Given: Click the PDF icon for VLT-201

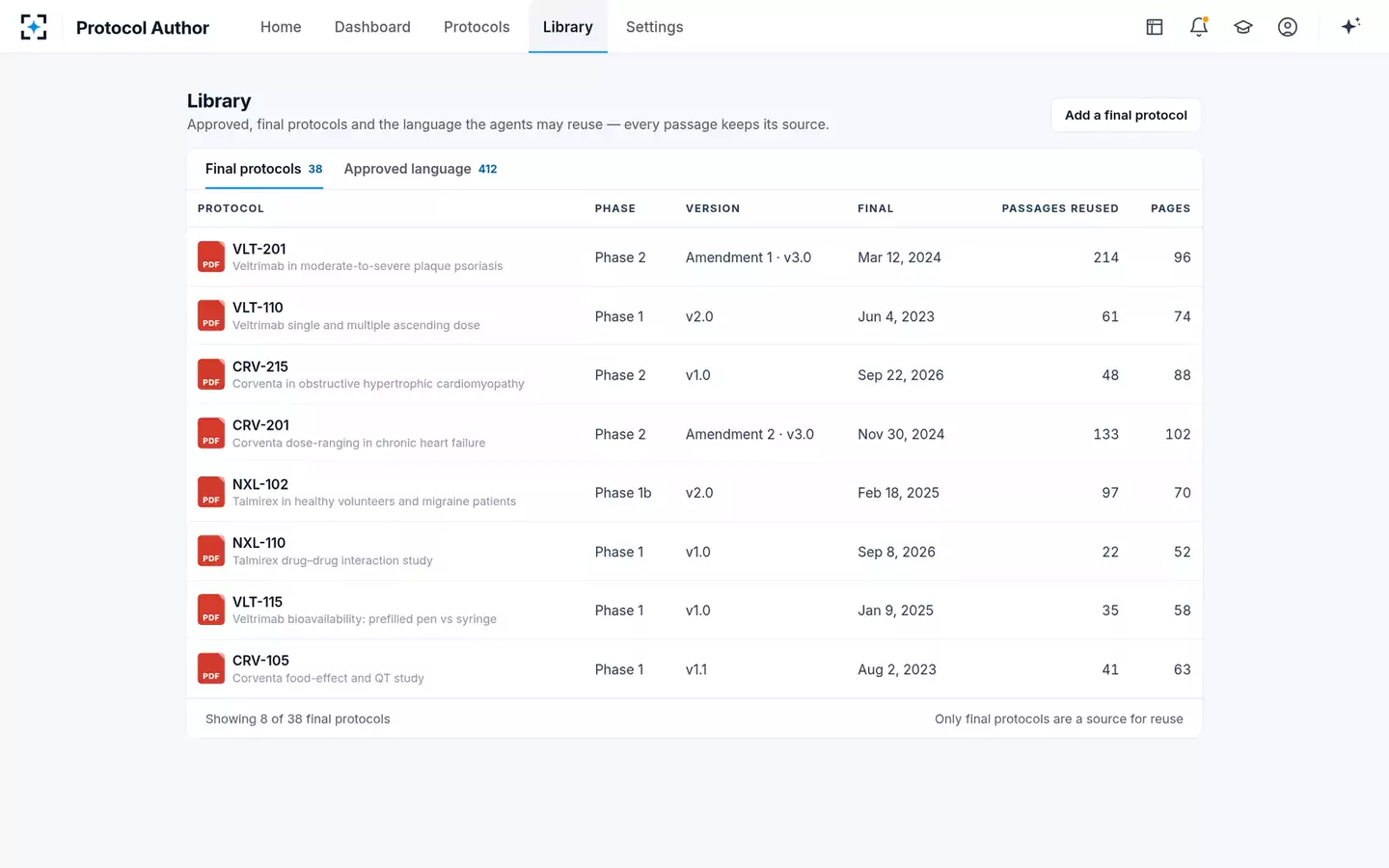Looking at the screenshot, I should pyautogui.click(x=211, y=257).
